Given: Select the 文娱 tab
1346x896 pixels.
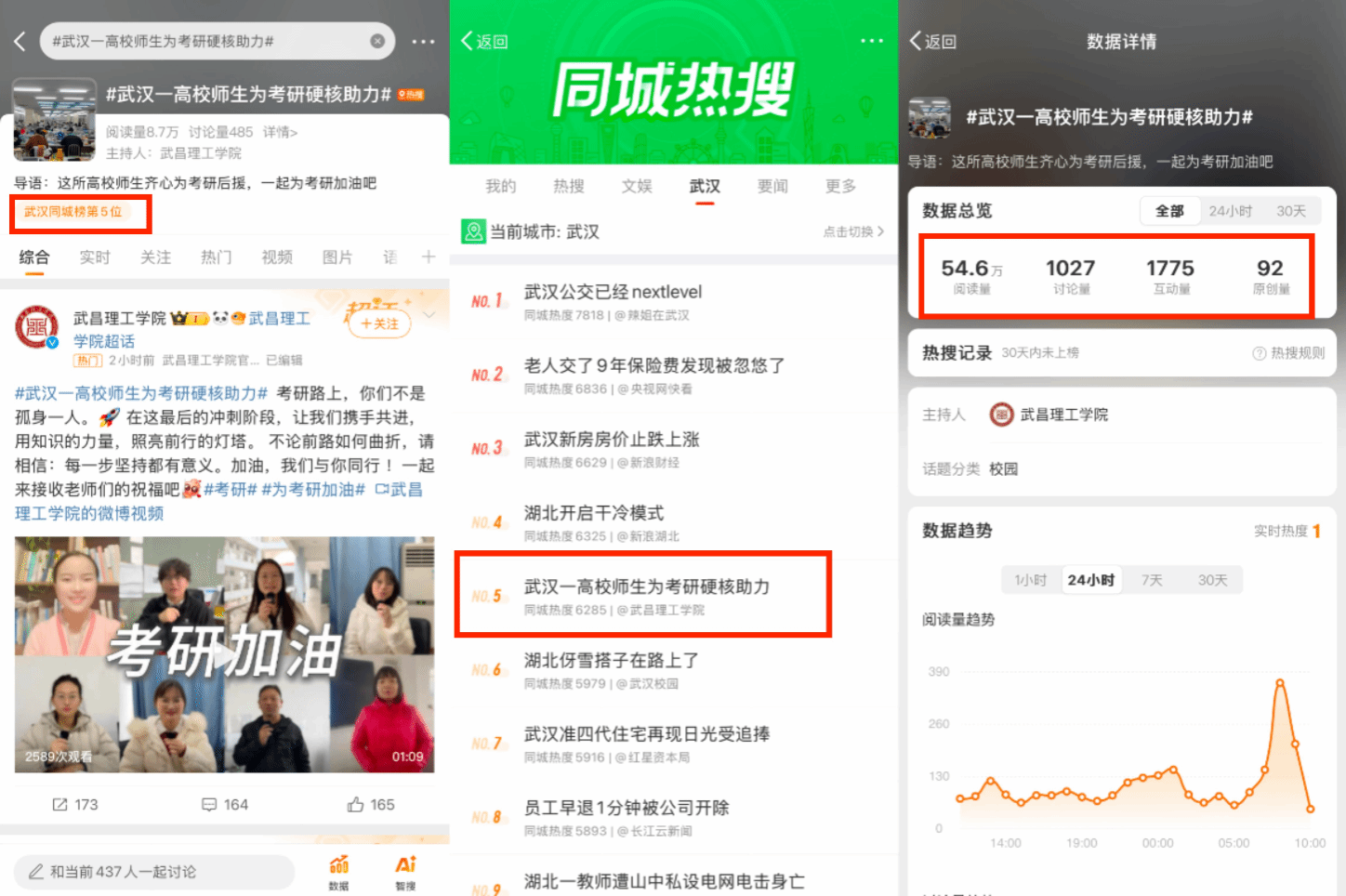Looking at the screenshot, I should tap(637, 186).
